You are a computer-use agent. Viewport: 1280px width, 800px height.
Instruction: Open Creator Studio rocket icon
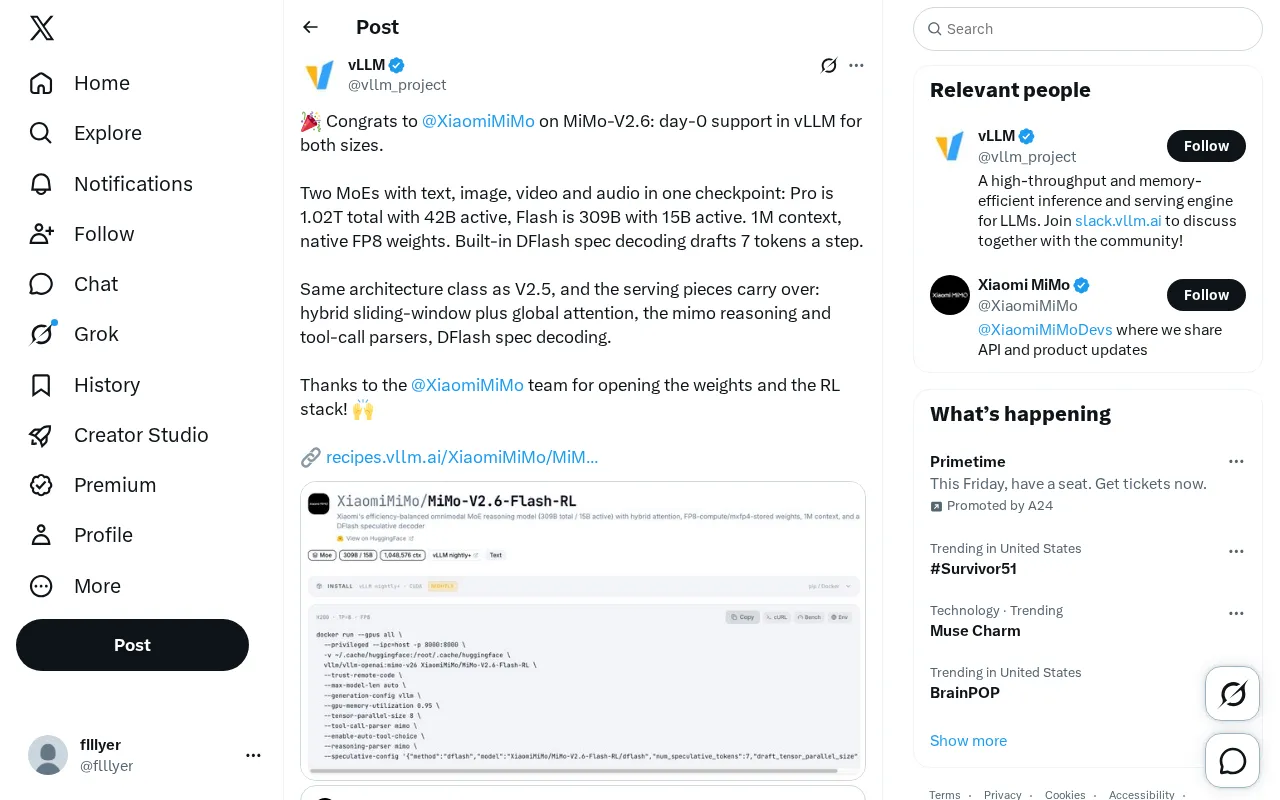(x=41, y=435)
